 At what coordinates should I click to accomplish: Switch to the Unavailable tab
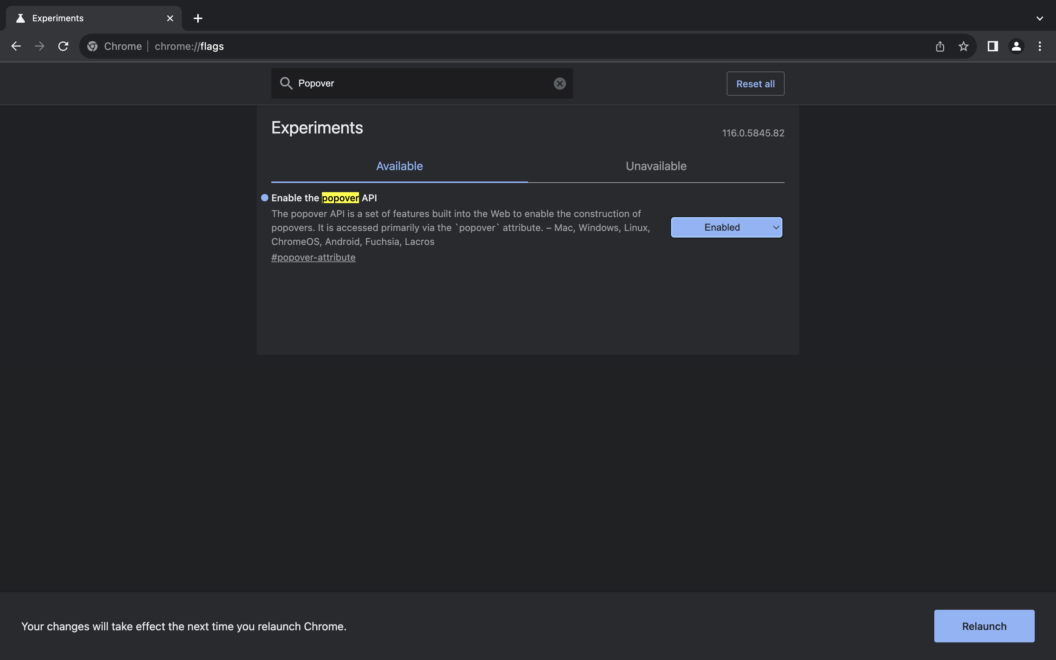click(x=656, y=166)
